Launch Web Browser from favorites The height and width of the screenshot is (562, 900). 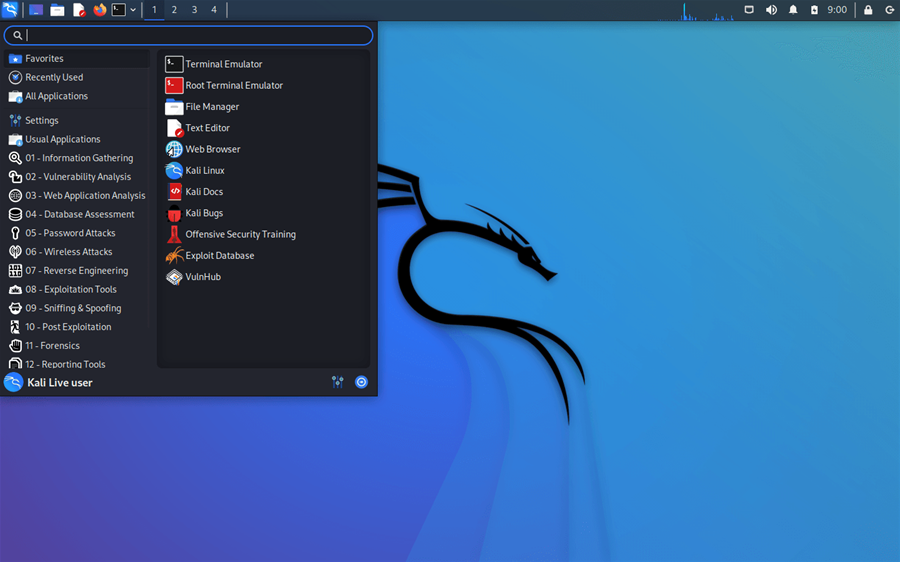click(263, 149)
